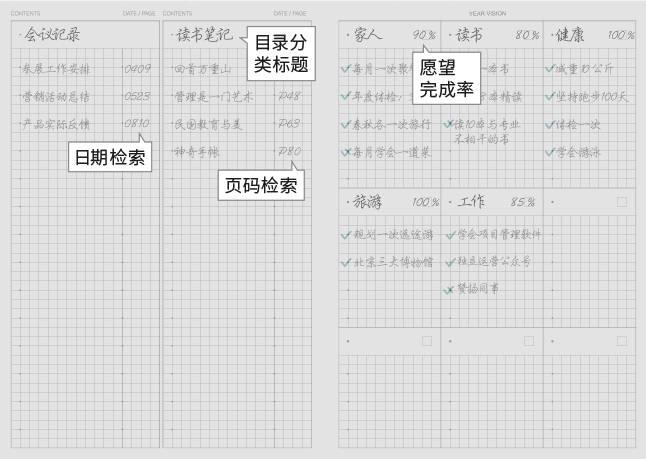The width and height of the screenshot is (646, 459).
Task: Select the 神奇手帐 book entry
Action: [197, 152]
